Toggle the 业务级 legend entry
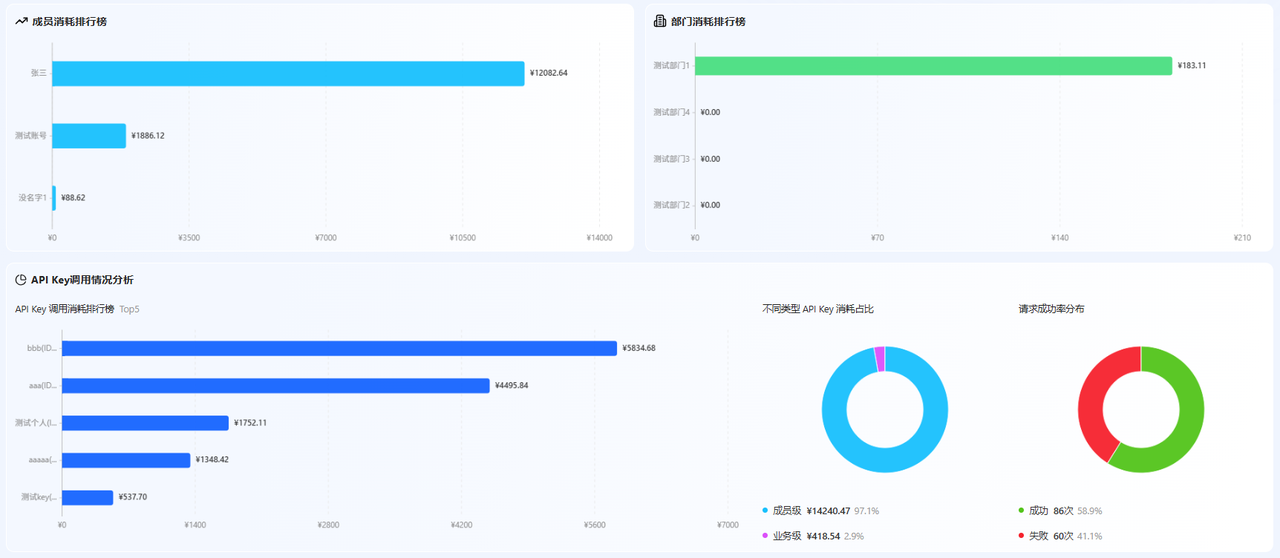The image size is (1280, 558). tap(812, 536)
